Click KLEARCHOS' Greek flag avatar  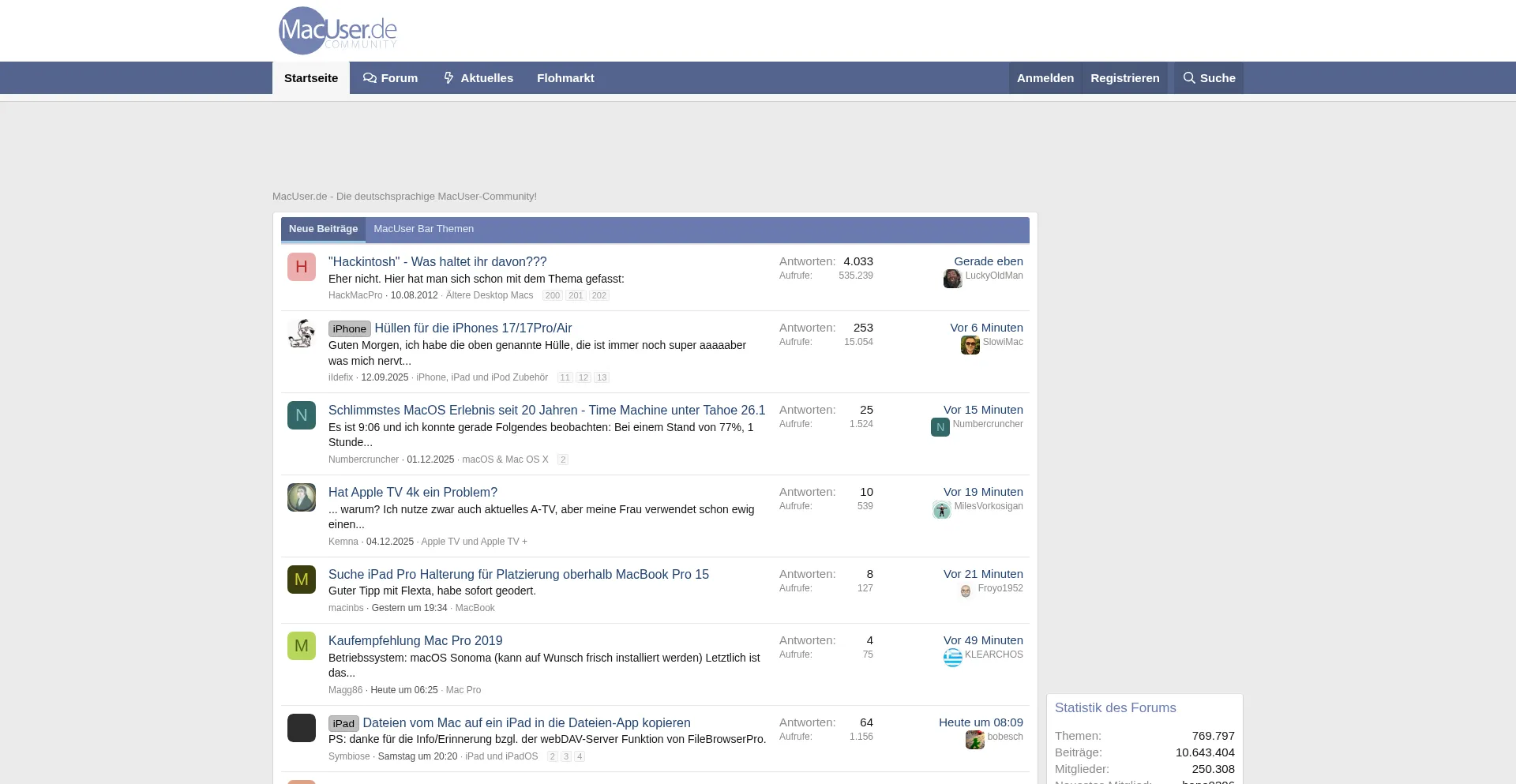tap(952, 658)
